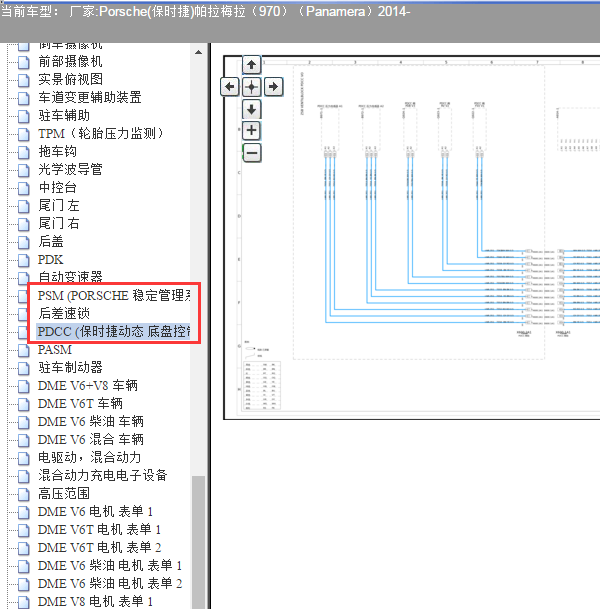Select DME V6 混合 车辆
This screenshot has width=600, height=609.
click(91, 439)
